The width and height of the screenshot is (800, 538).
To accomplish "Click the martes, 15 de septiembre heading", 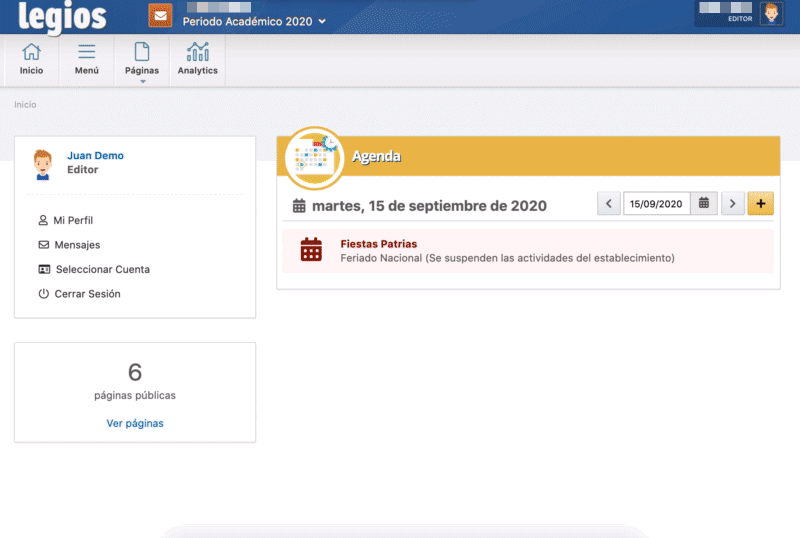I will click(429, 206).
